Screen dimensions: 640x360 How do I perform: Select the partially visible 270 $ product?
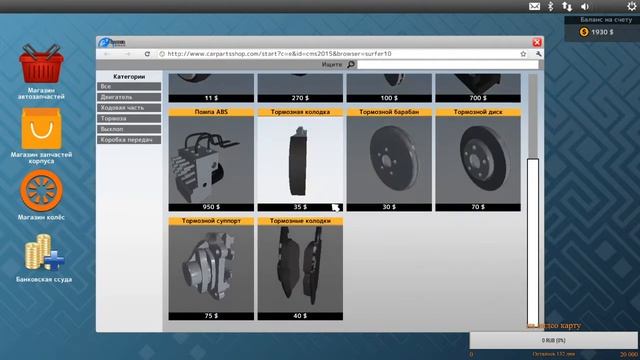[x=300, y=88]
